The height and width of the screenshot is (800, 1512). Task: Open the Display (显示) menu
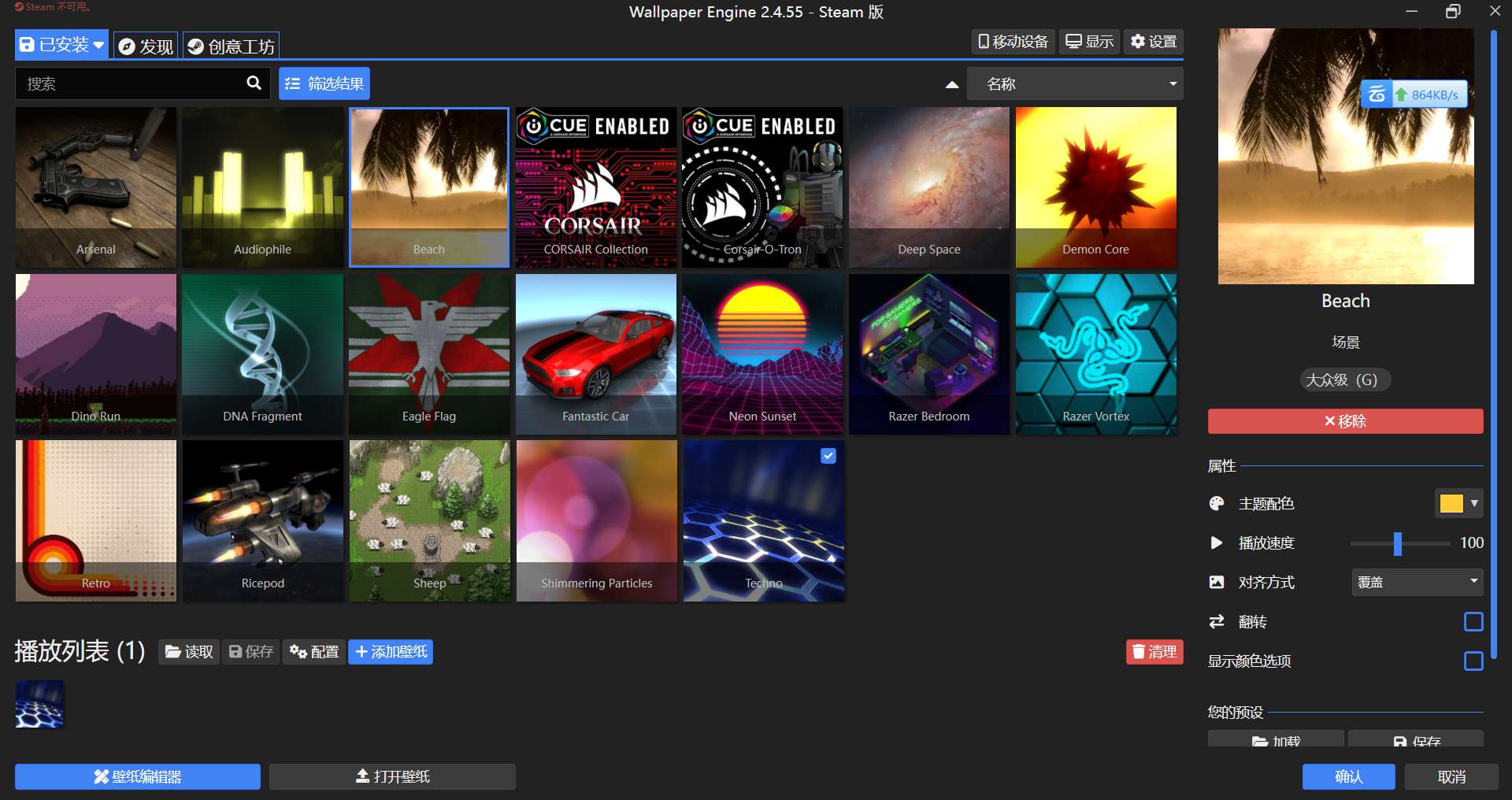(1089, 41)
